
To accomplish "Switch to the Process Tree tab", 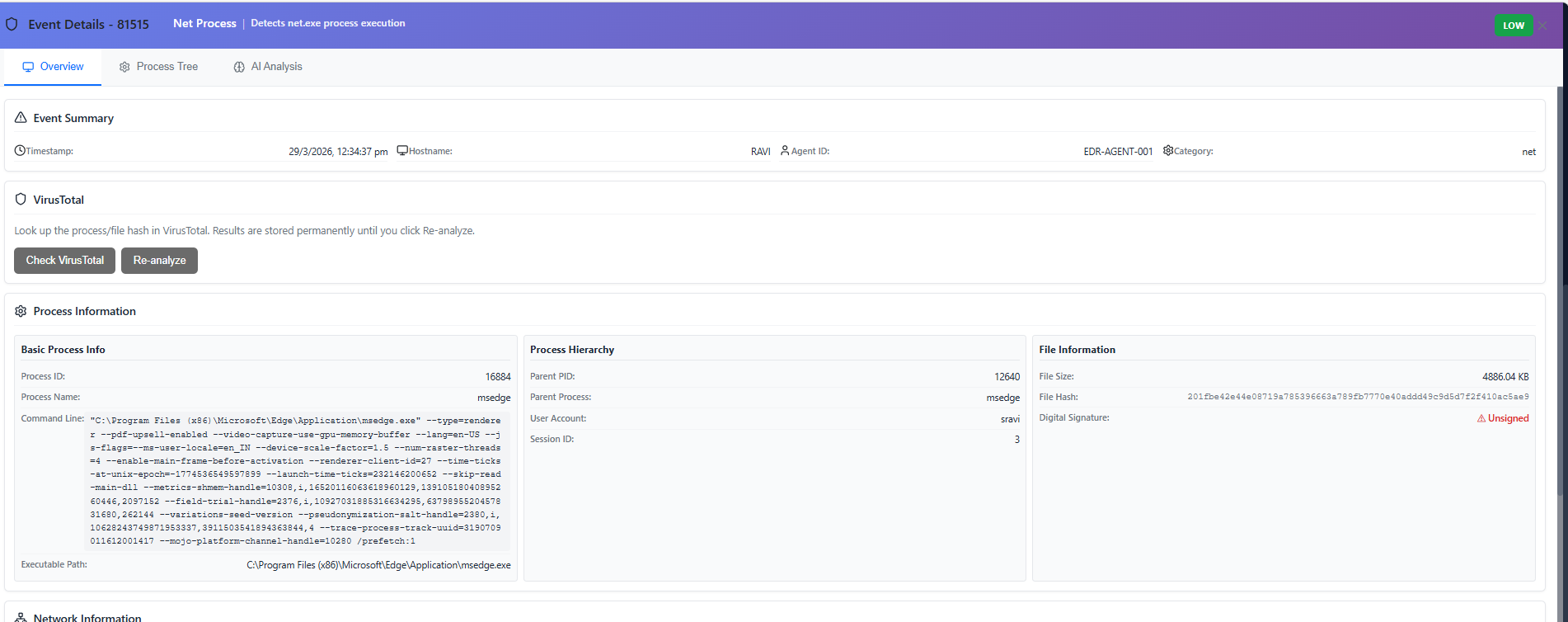I will [x=158, y=67].
